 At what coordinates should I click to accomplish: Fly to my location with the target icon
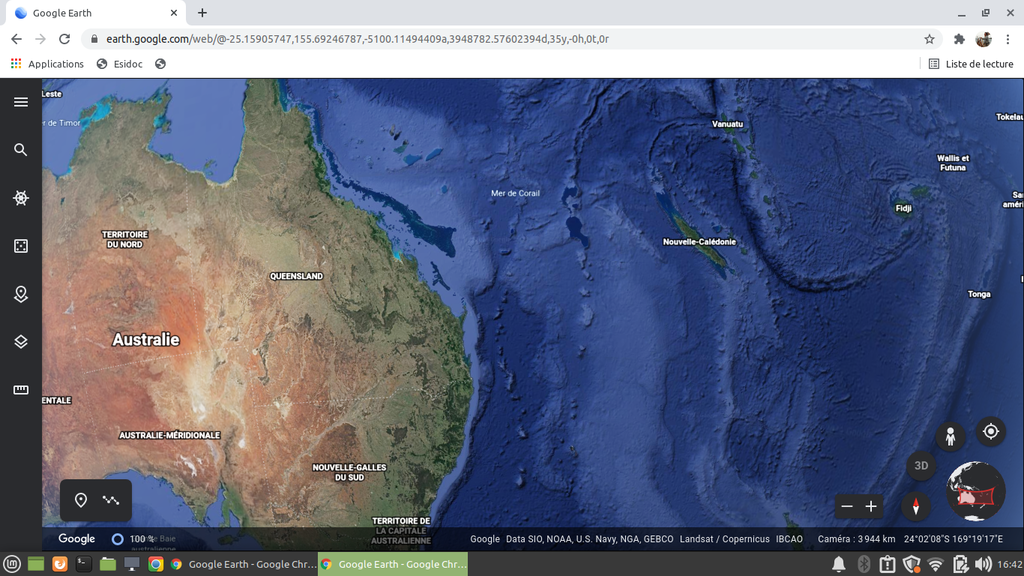991,431
